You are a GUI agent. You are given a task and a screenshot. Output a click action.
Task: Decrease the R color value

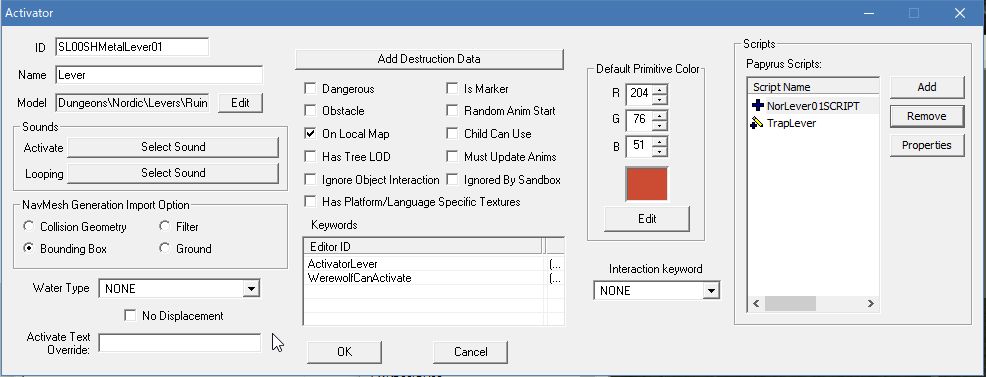659,99
